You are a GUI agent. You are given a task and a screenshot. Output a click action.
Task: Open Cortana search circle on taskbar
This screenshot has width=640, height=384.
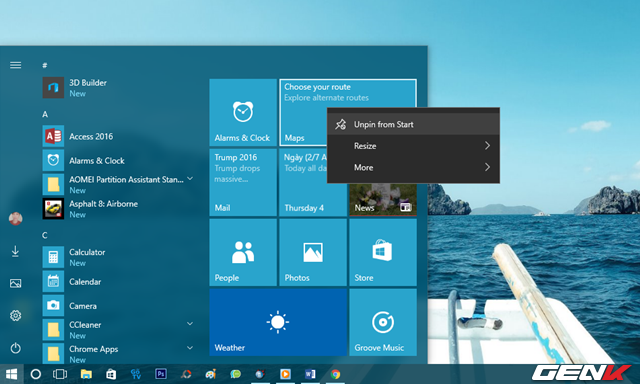point(36,374)
